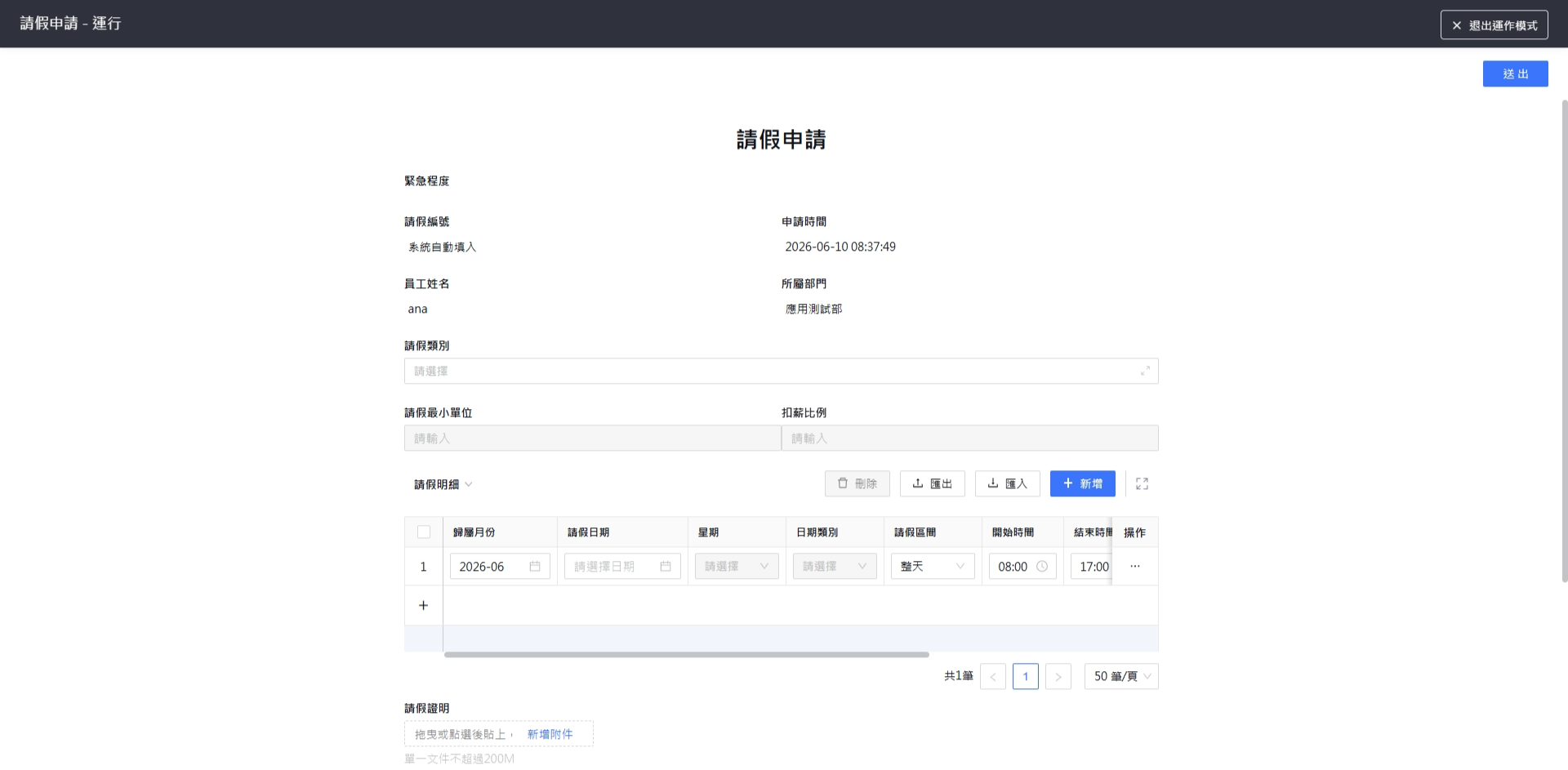The height and width of the screenshot is (770, 1568).
Task: Click the 共1筆 total count text
Action: [x=959, y=676]
